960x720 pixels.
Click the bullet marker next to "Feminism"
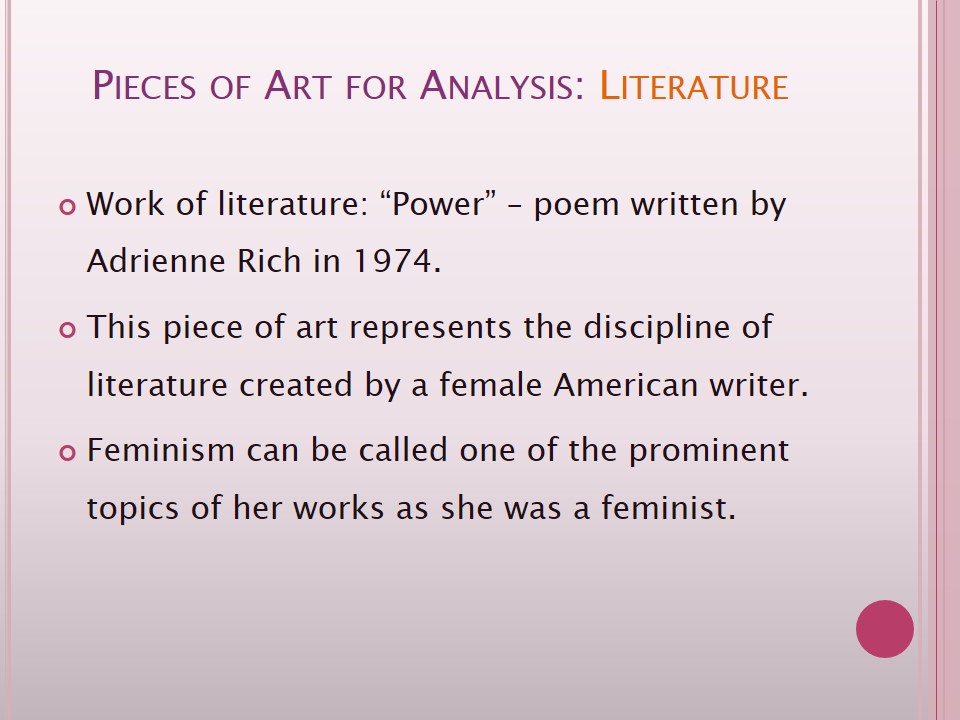point(68,453)
